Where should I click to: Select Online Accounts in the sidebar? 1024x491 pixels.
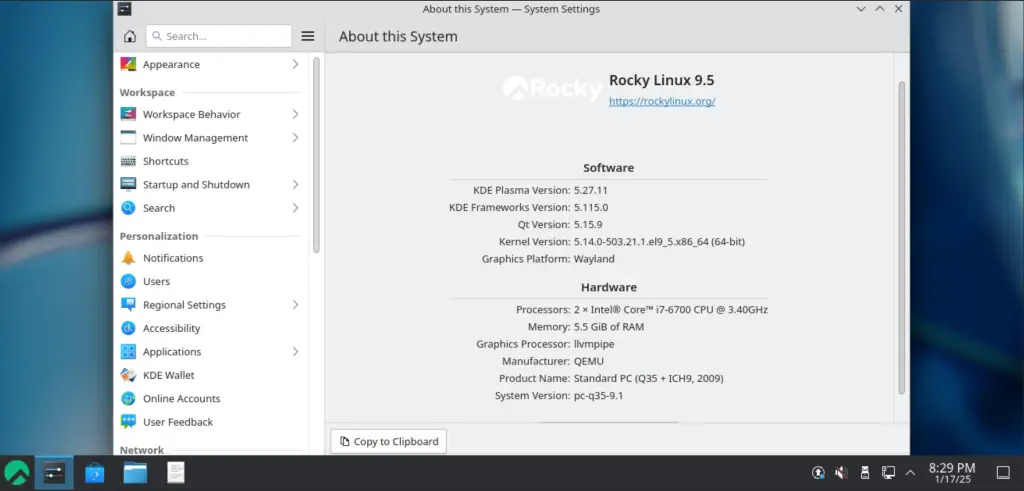(x=210, y=399)
